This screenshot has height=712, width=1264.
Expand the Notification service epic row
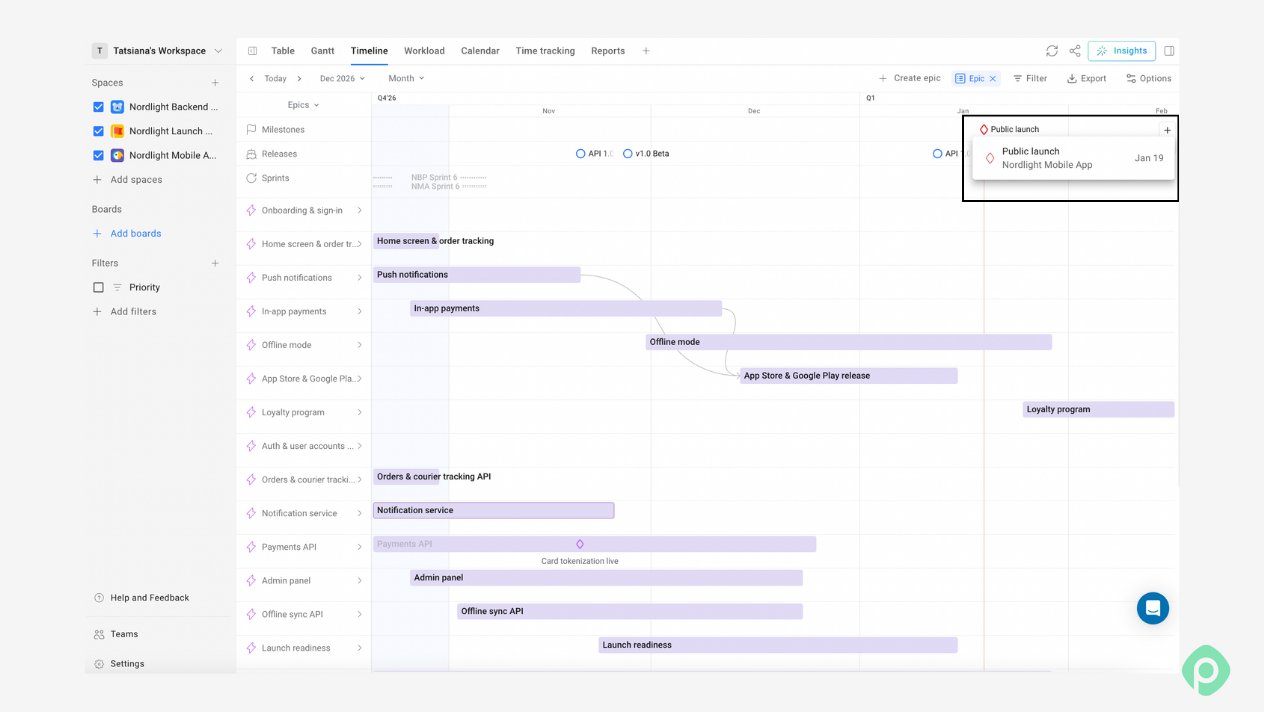[x=360, y=514]
